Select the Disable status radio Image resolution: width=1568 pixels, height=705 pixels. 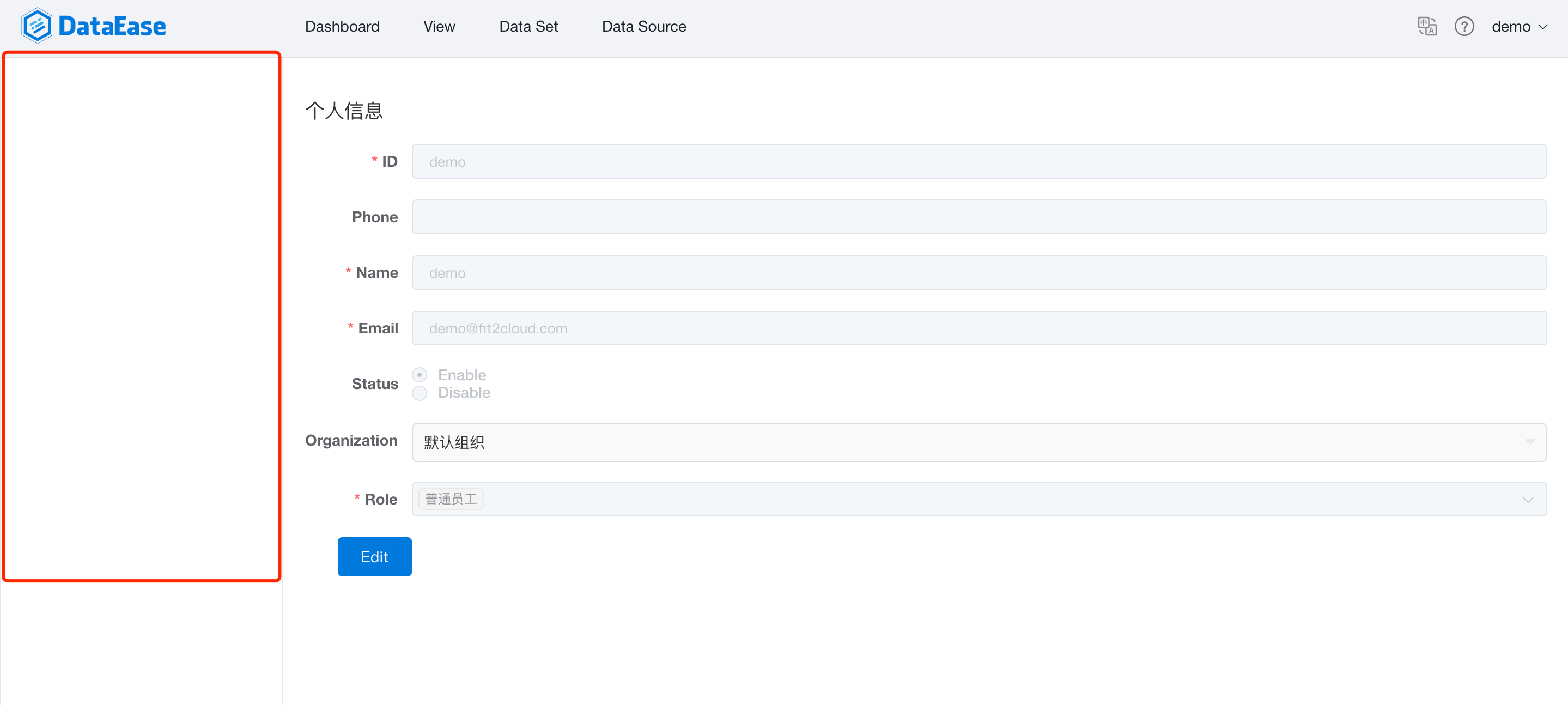tap(420, 393)
